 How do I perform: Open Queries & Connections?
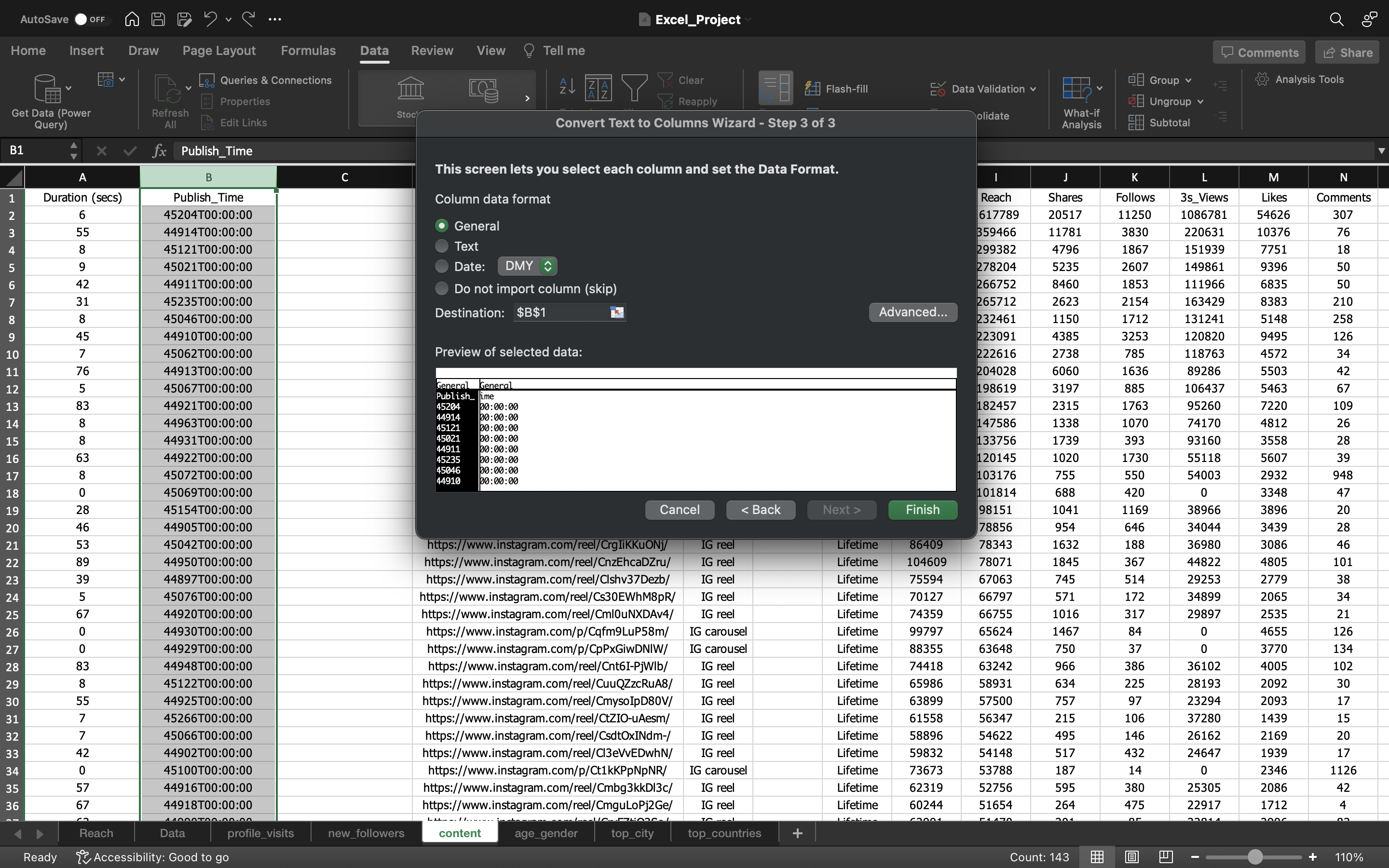(266, 80)
